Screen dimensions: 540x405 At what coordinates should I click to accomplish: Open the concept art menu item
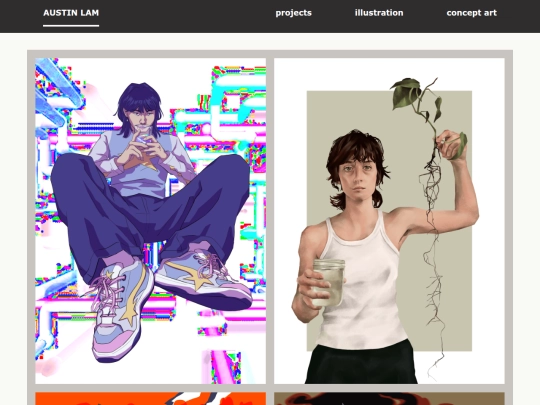point(471,13)
